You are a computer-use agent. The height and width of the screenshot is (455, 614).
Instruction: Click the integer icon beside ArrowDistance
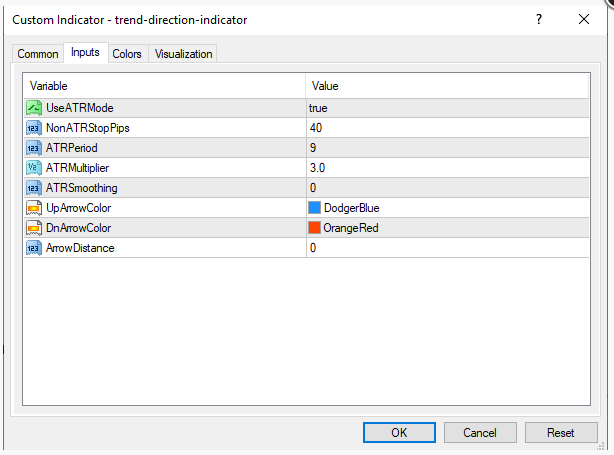pyautogui.click(x=34, y=248)
